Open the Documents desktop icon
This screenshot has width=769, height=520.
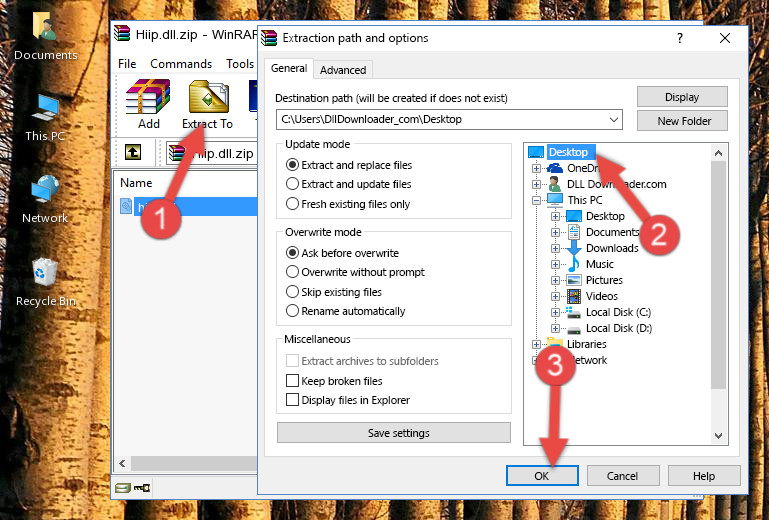[x=45, y=26]
